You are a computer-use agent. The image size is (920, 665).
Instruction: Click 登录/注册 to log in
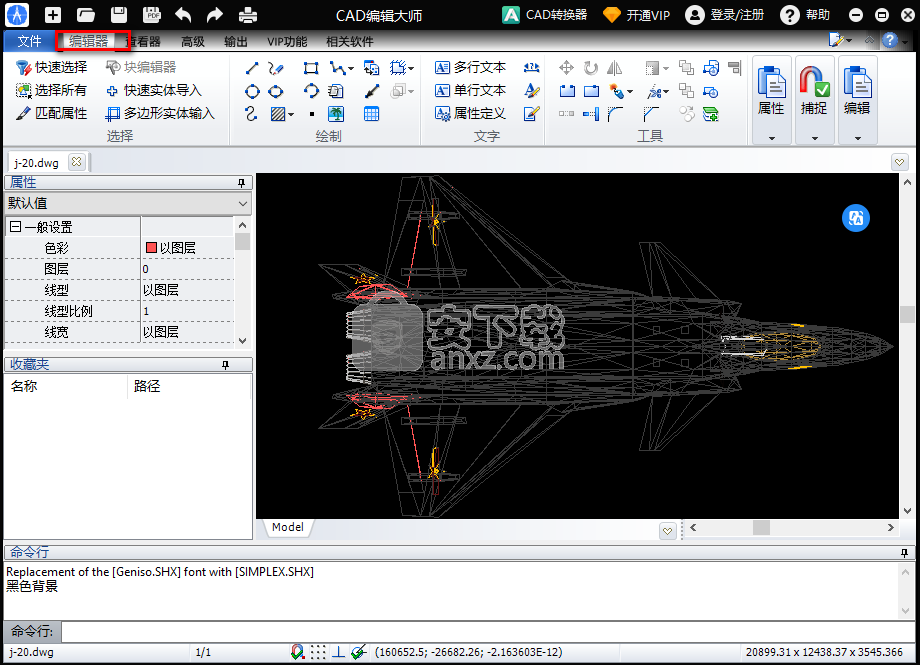coord(725,15)
